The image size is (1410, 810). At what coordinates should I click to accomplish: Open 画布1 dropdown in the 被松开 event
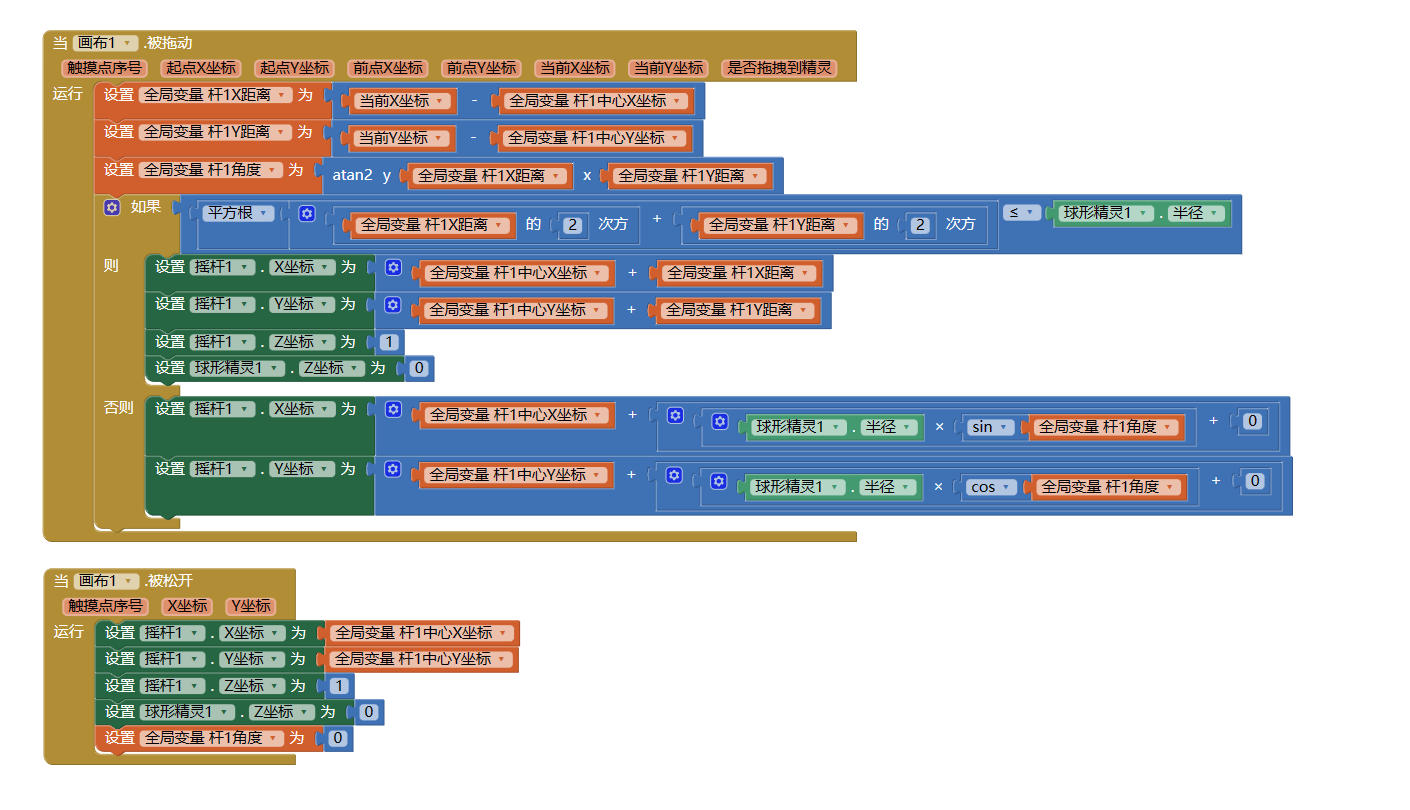105,581
